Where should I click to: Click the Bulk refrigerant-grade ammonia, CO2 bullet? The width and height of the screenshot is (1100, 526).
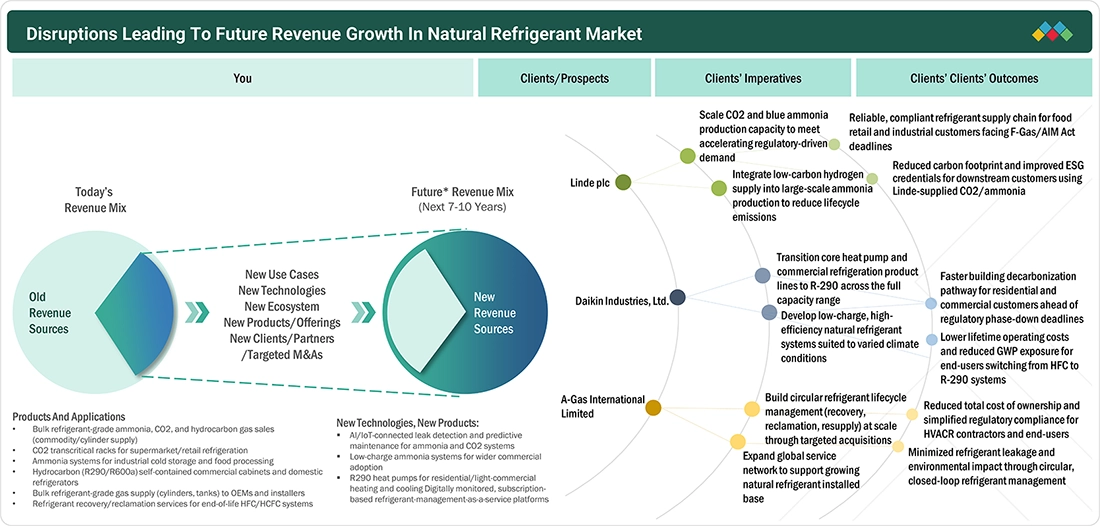coord(155,433)
